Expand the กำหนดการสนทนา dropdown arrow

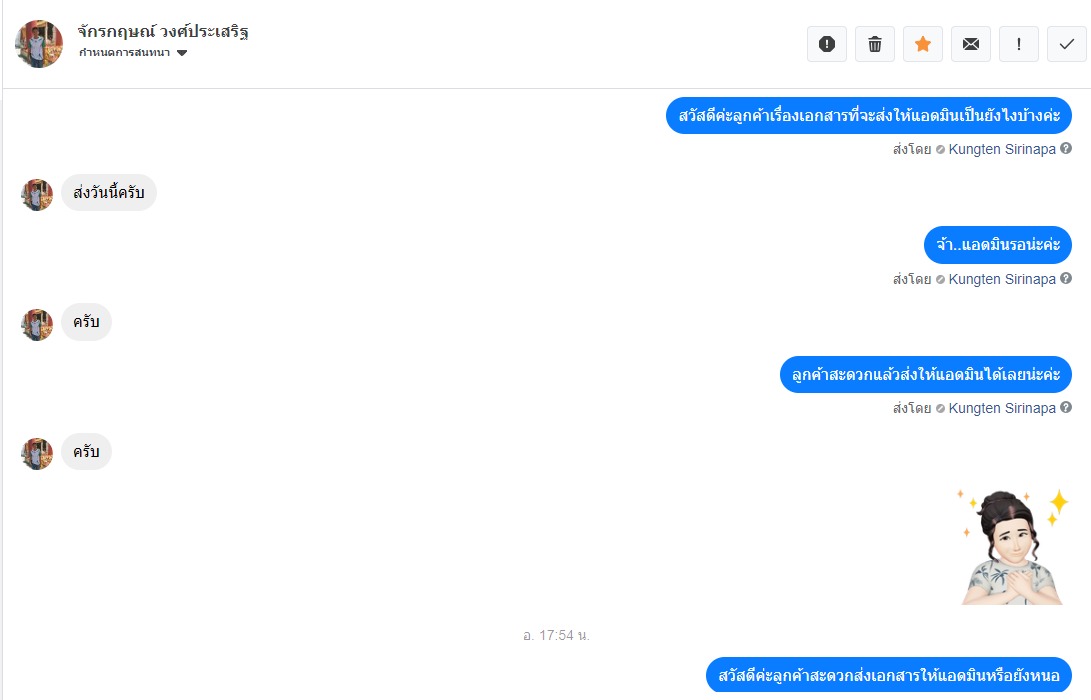(x=182, y=53)
